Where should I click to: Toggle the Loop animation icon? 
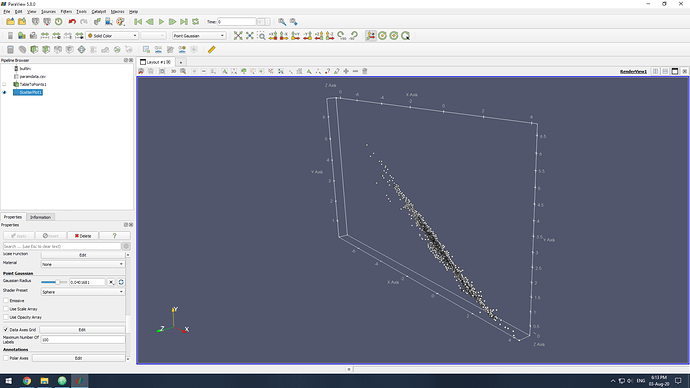pos(195,22)
